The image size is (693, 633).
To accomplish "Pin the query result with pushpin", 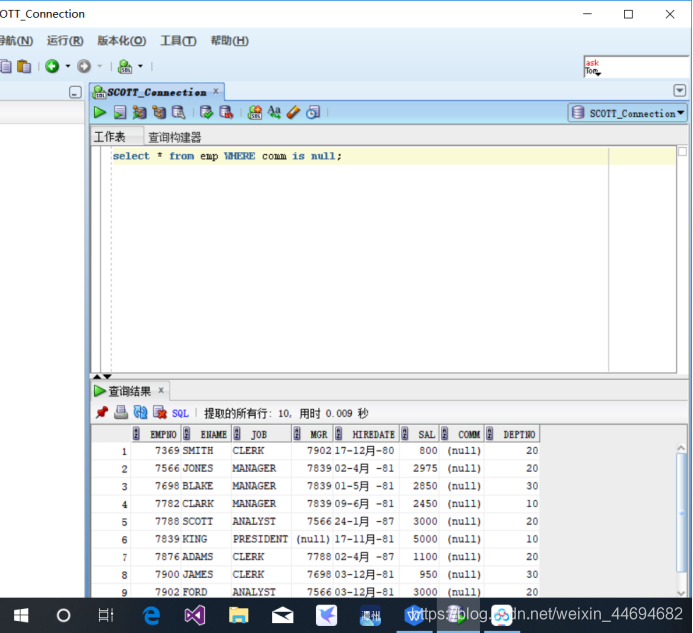I will pyautogui.click(x=102, y=412).
